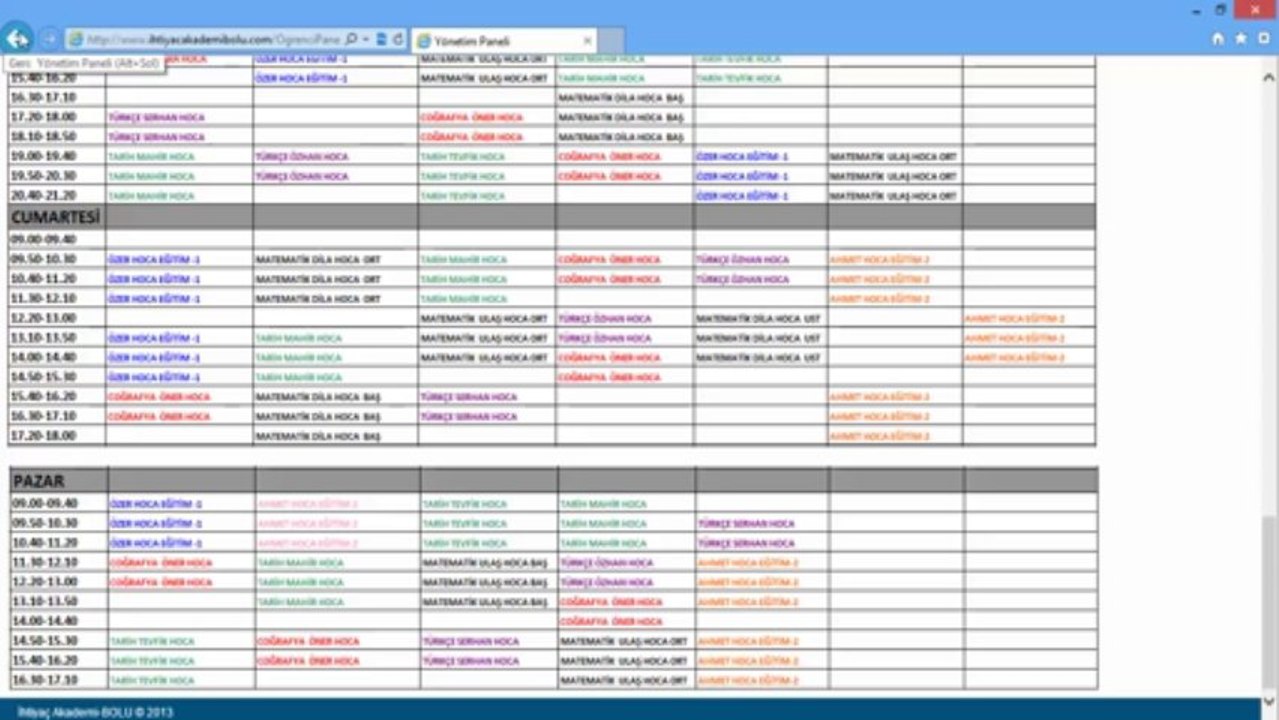Click COĞRAFYA ÖNER HOCA in CUMARTESİ 14.50-15.30 row
Viewport: 1279px width, 720px height.
click(610, 378)
